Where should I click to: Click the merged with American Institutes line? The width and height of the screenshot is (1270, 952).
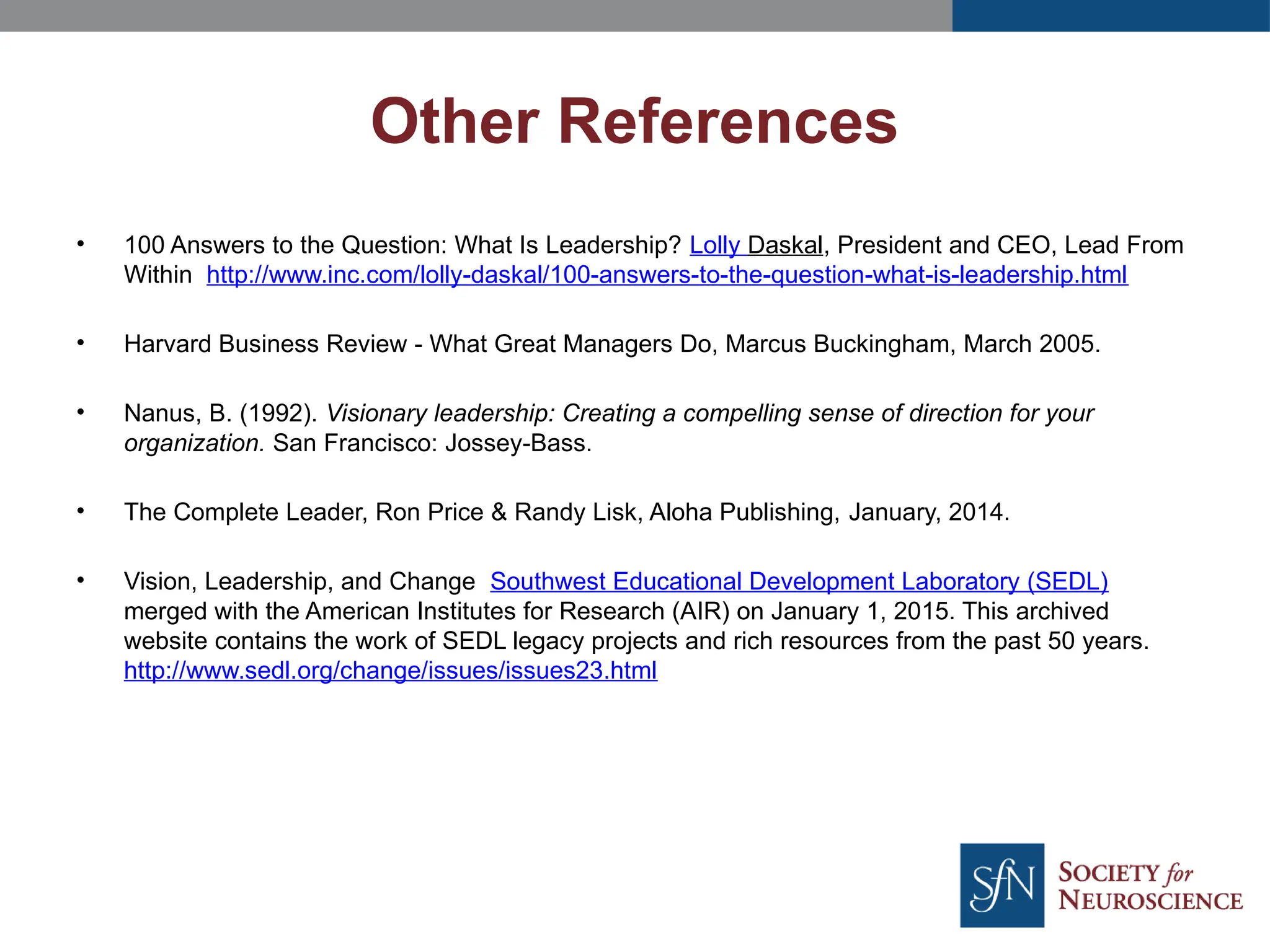pos(616,611)
